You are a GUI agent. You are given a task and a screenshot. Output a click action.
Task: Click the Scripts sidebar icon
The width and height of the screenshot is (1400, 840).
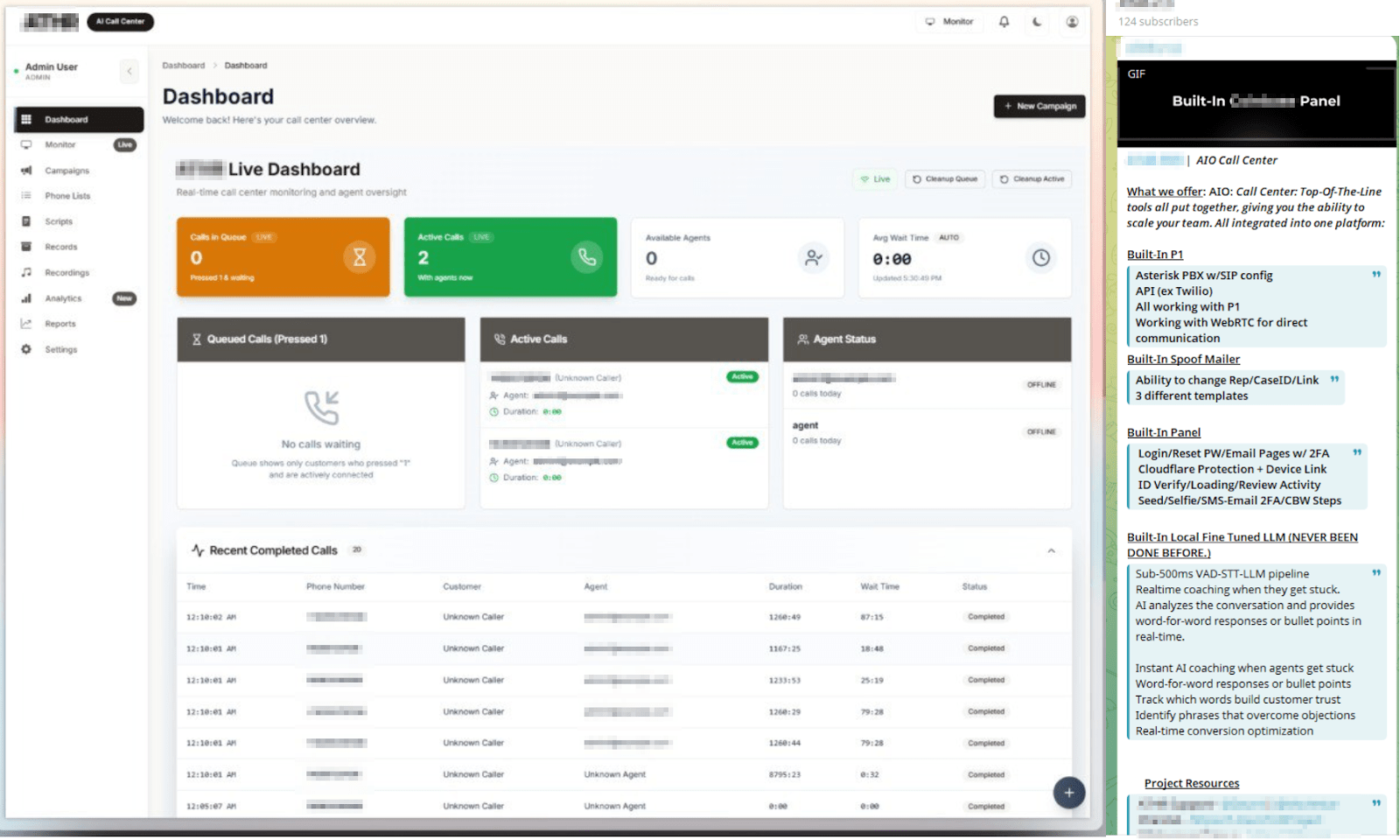26,221
